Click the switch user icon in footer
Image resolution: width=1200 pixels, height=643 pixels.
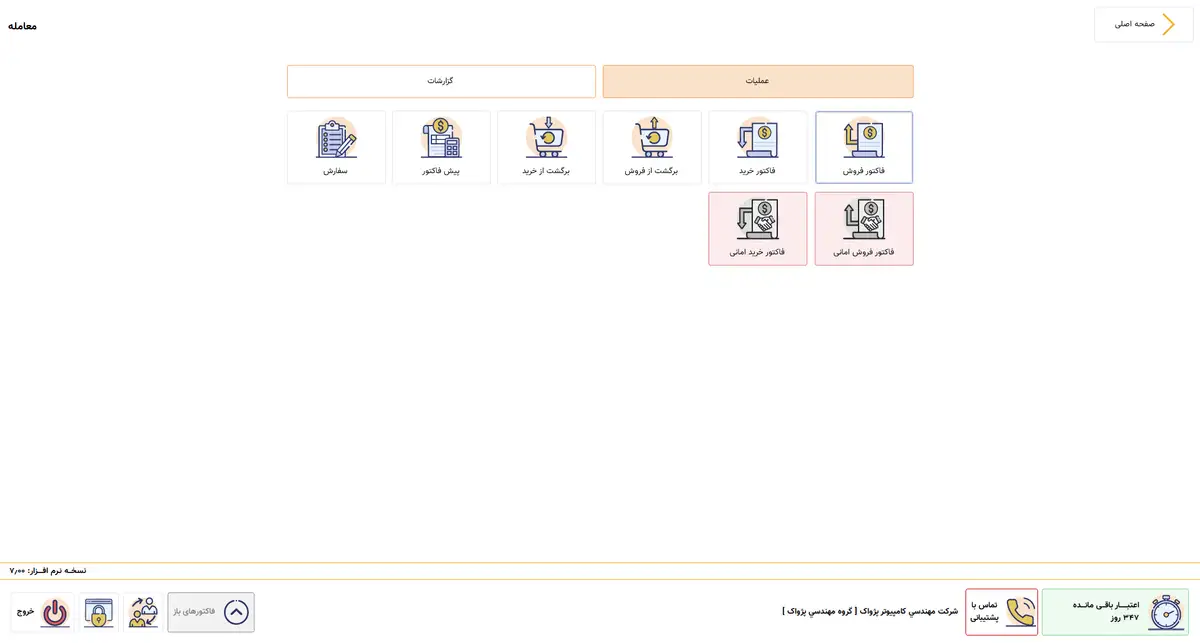[x=143, y=612]
